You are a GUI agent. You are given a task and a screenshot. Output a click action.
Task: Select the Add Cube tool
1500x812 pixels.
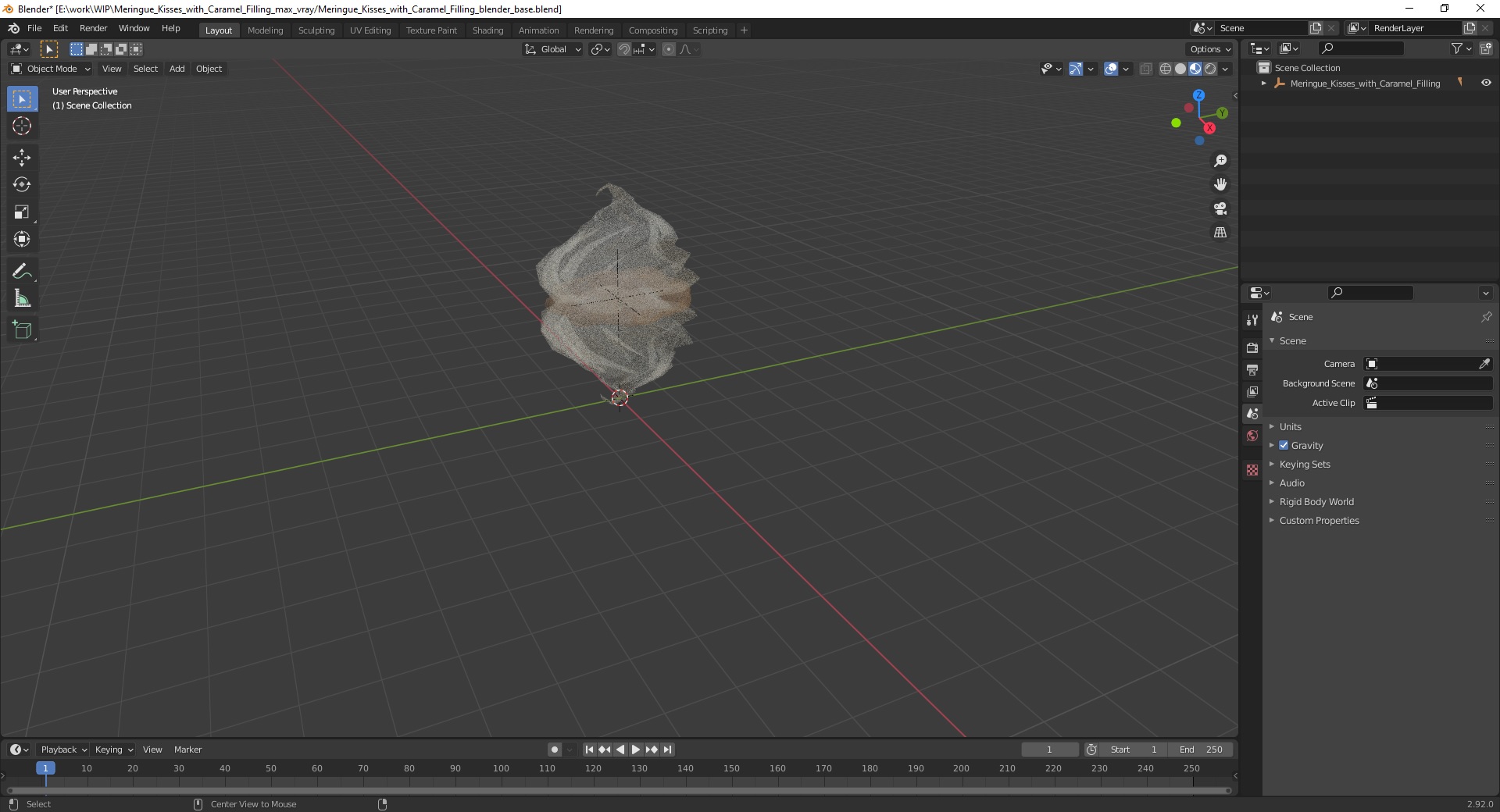click(22, 330)
